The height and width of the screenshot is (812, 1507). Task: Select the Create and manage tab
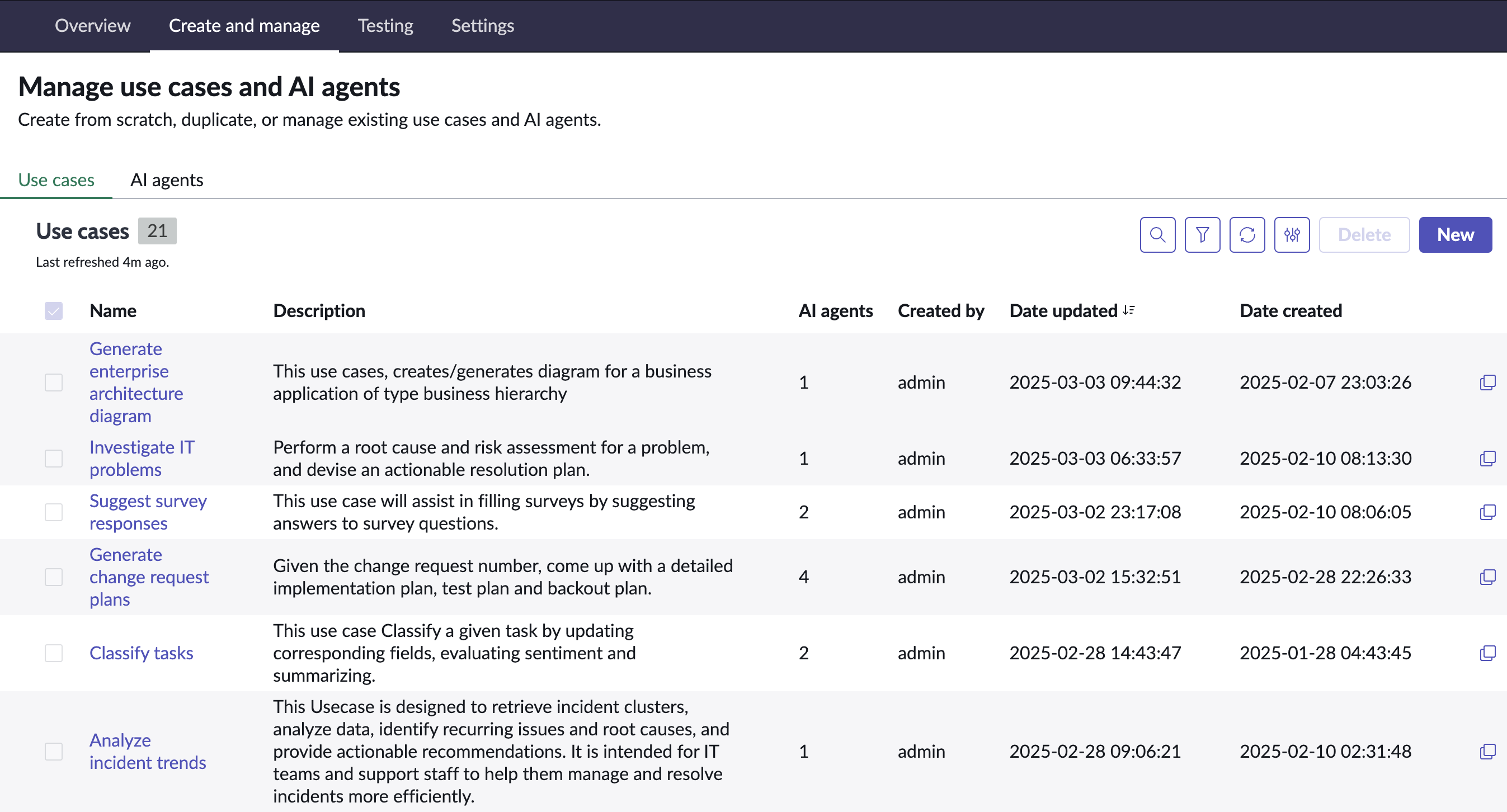coord(244,26)
